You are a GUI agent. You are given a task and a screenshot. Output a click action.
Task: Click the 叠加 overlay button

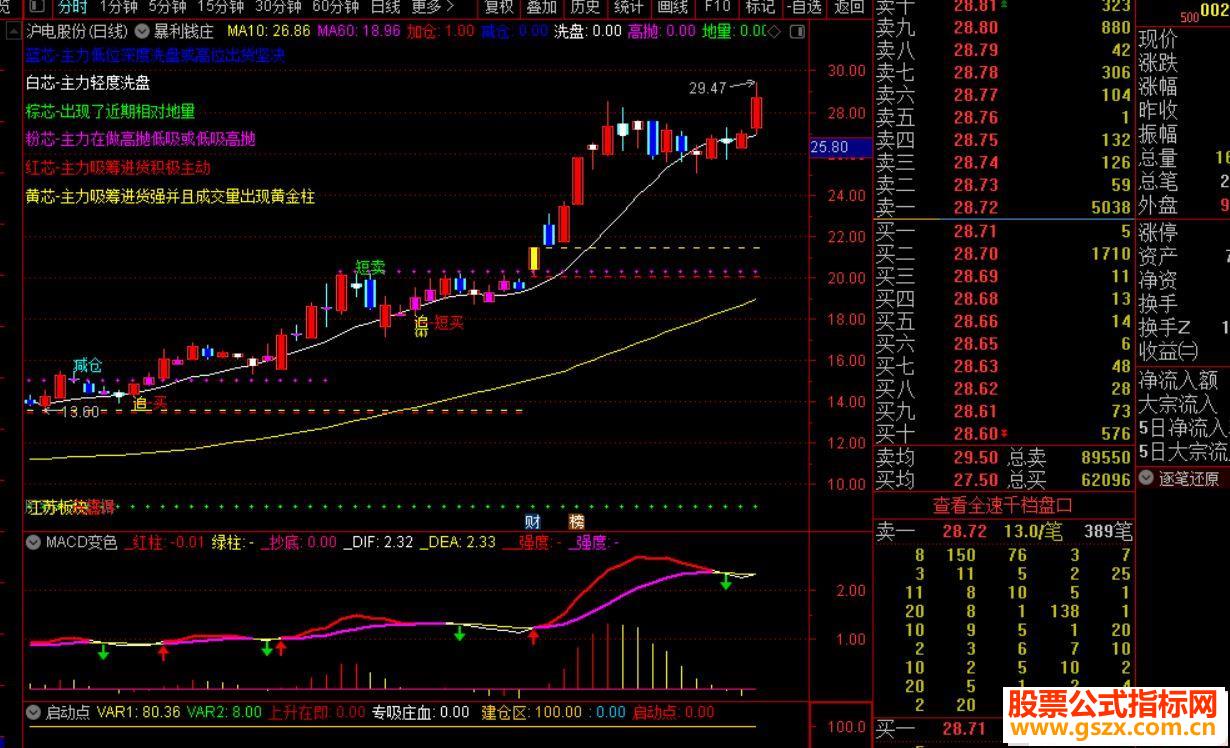pos(542,6)
